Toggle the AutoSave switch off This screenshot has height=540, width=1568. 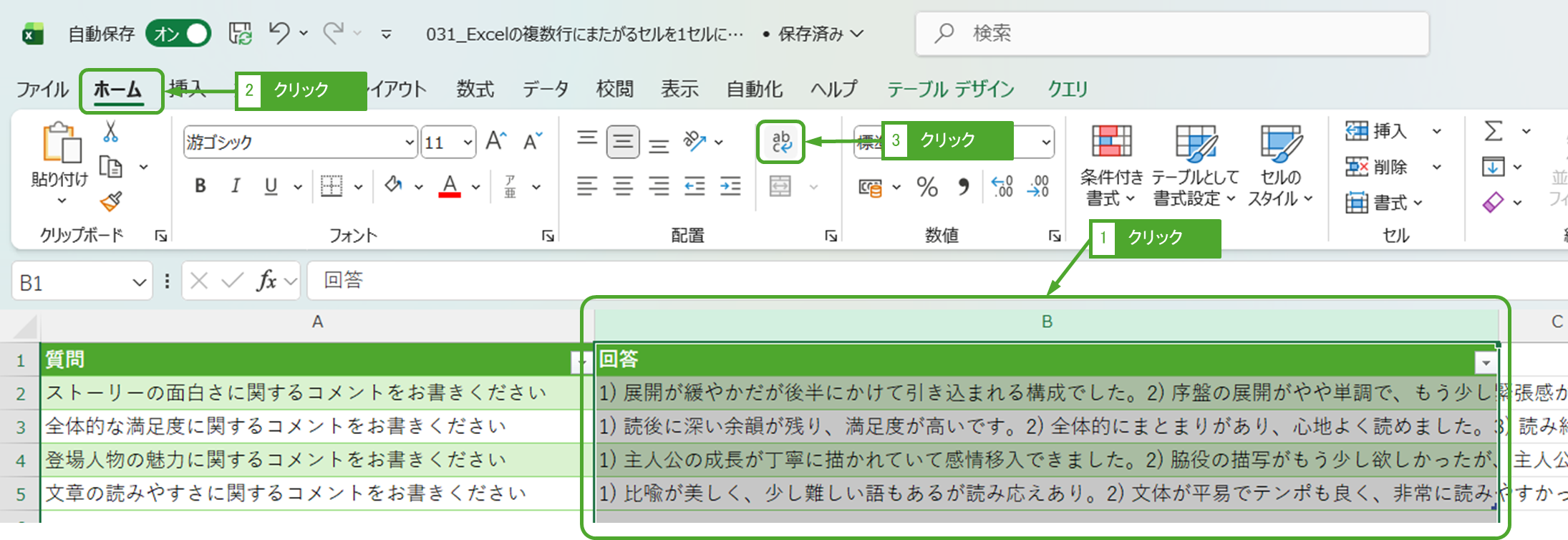[x=178, y=34]
